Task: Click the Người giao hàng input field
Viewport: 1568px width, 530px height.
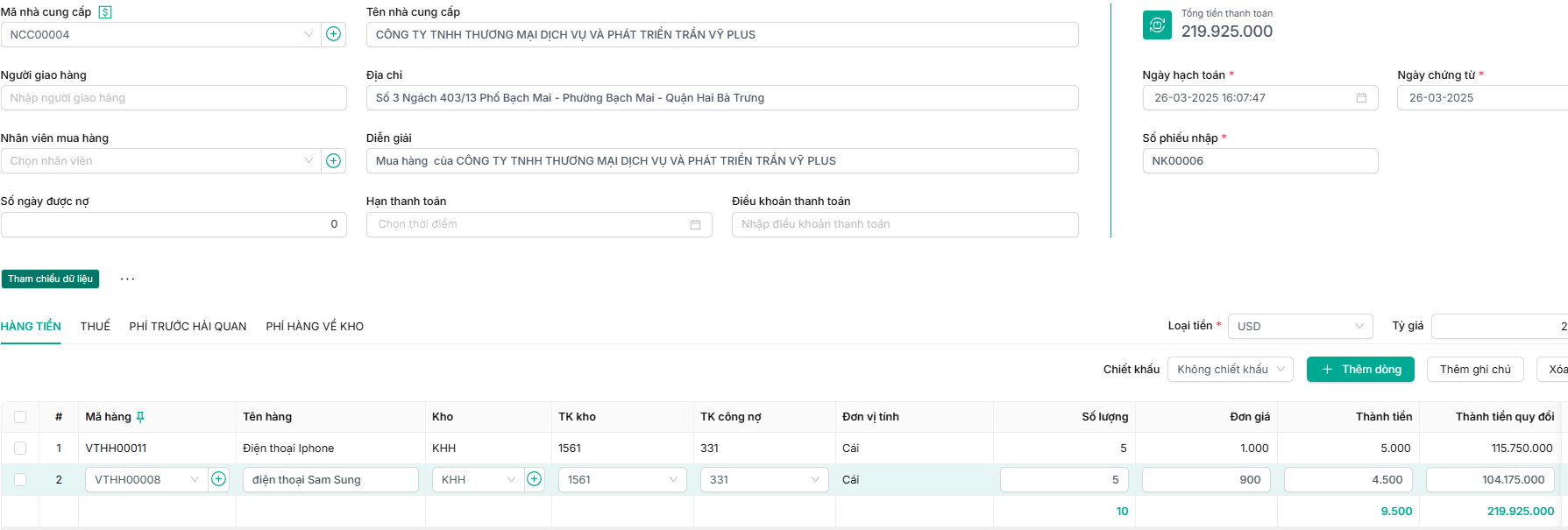Action: tap(174, 98)
